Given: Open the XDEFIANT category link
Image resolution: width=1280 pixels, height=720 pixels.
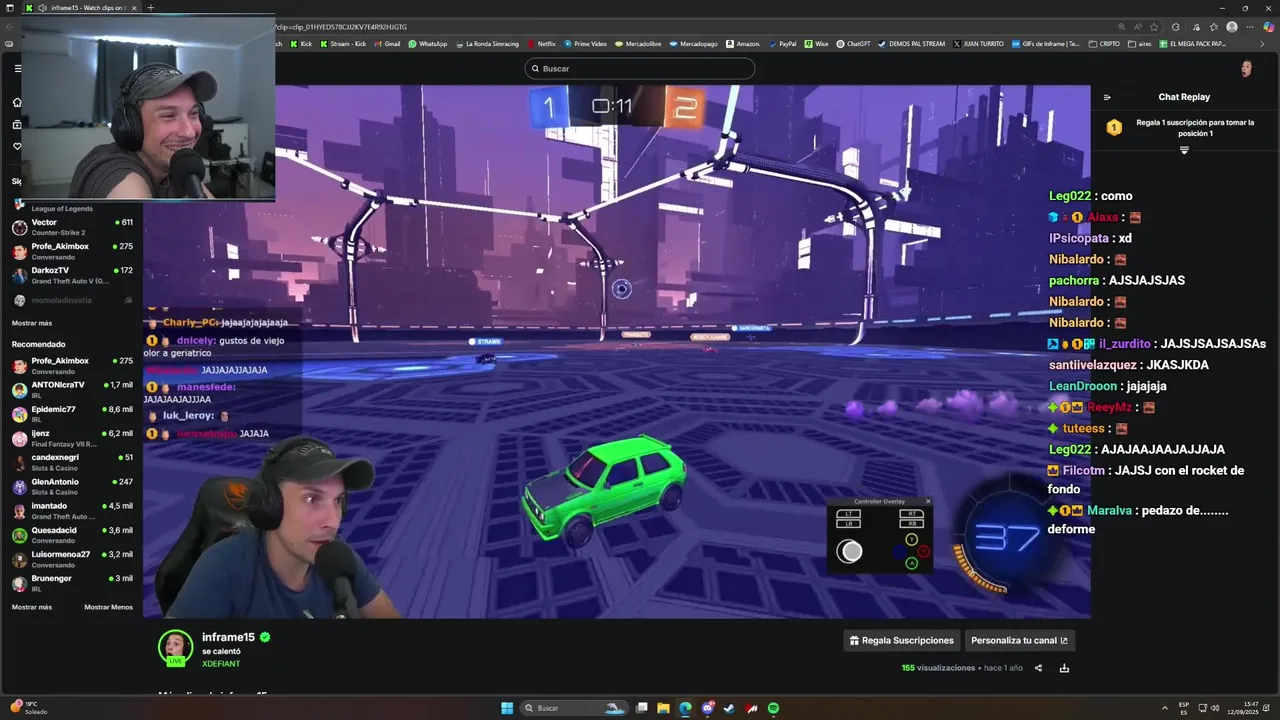Looking at the screenshot, I should tap(221, 664).
